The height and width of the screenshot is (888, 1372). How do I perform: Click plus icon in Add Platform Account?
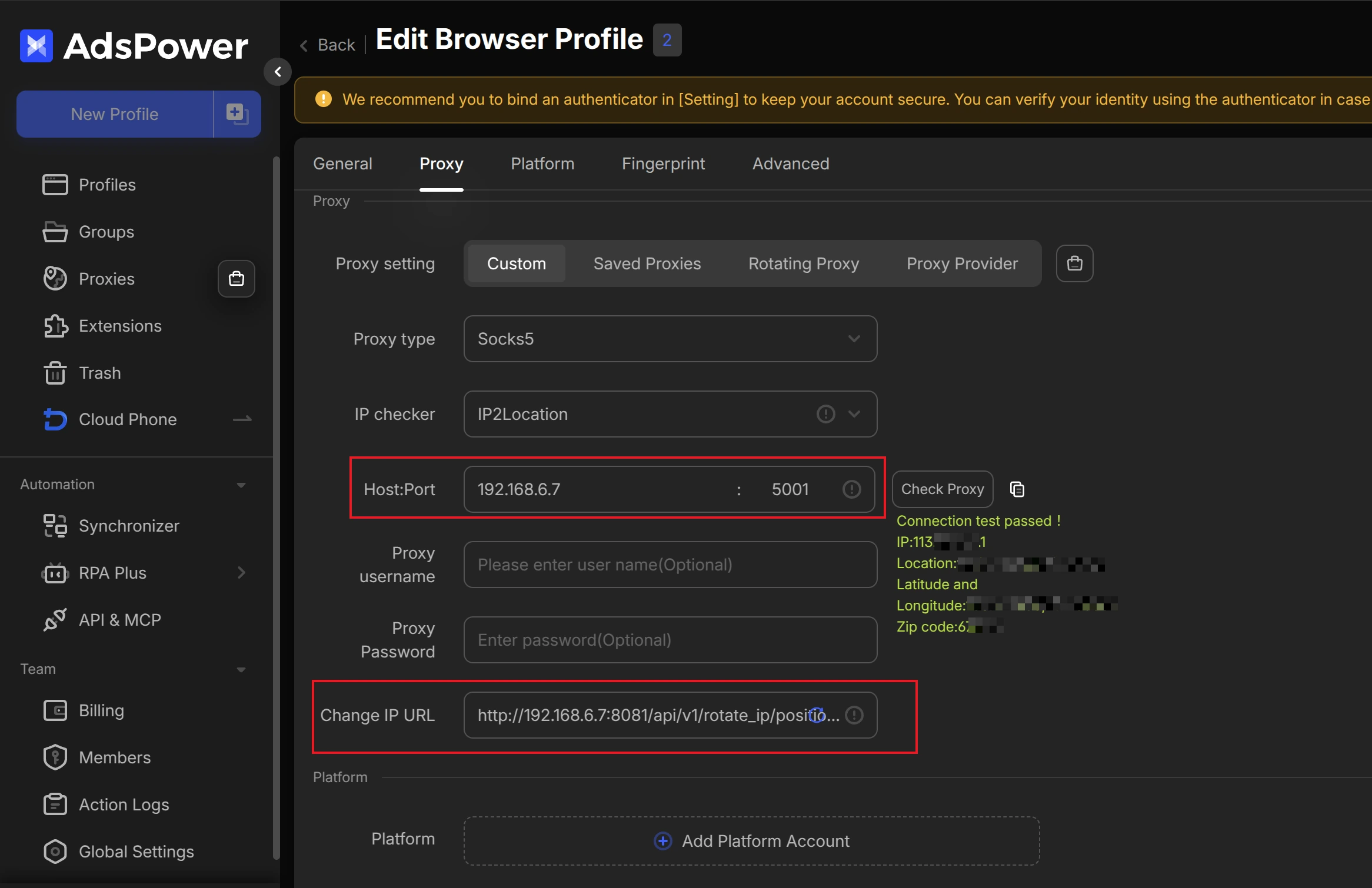pos(662,841)
